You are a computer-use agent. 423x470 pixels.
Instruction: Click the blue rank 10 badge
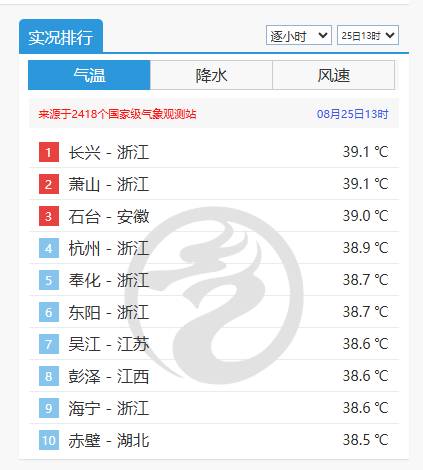49,440
